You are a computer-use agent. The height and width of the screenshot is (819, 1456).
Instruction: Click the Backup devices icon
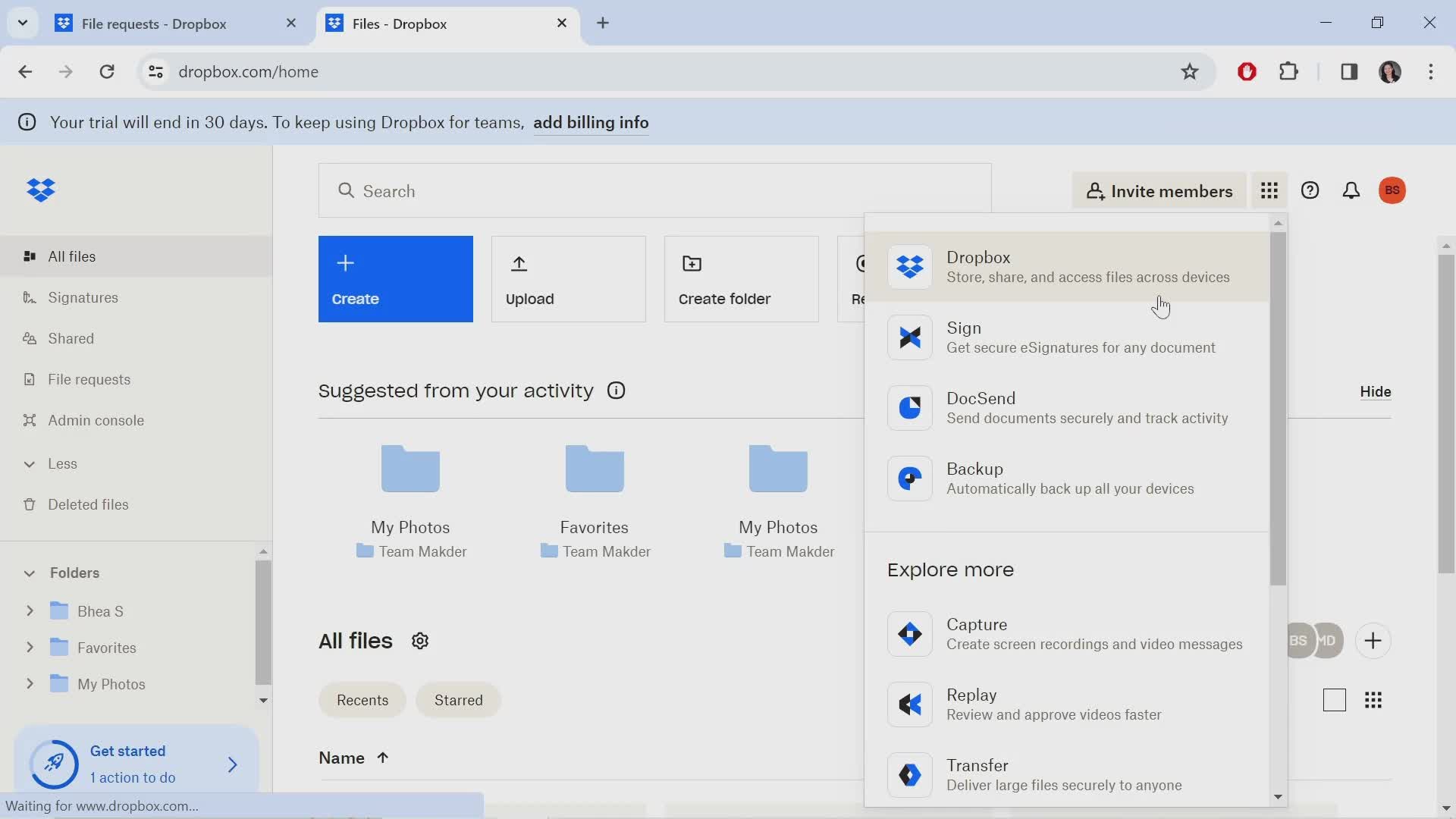pyautogui.click(x=909, y=478)
